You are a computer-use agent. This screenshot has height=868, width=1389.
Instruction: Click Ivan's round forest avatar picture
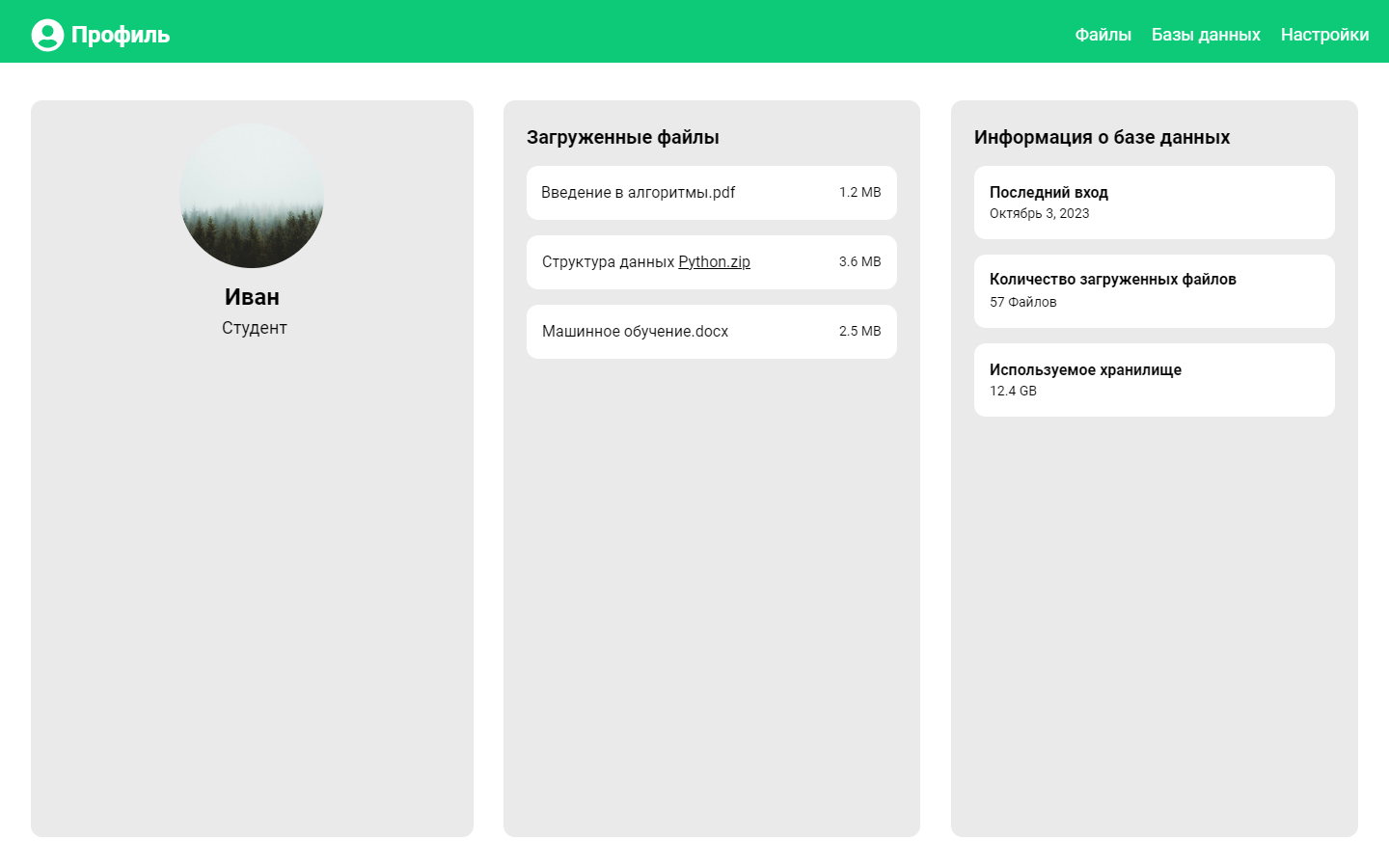coord(252,196)
